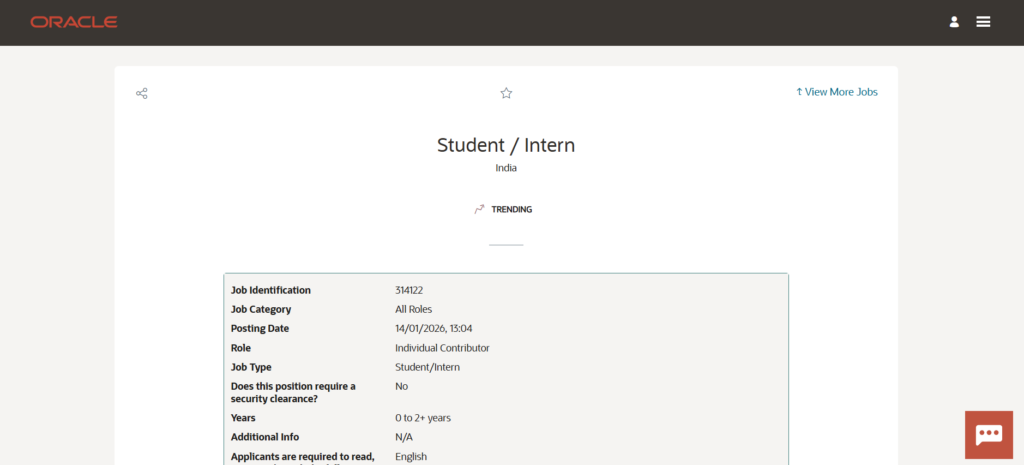Click the Student/Intern job type value

[x=427, y=367]
